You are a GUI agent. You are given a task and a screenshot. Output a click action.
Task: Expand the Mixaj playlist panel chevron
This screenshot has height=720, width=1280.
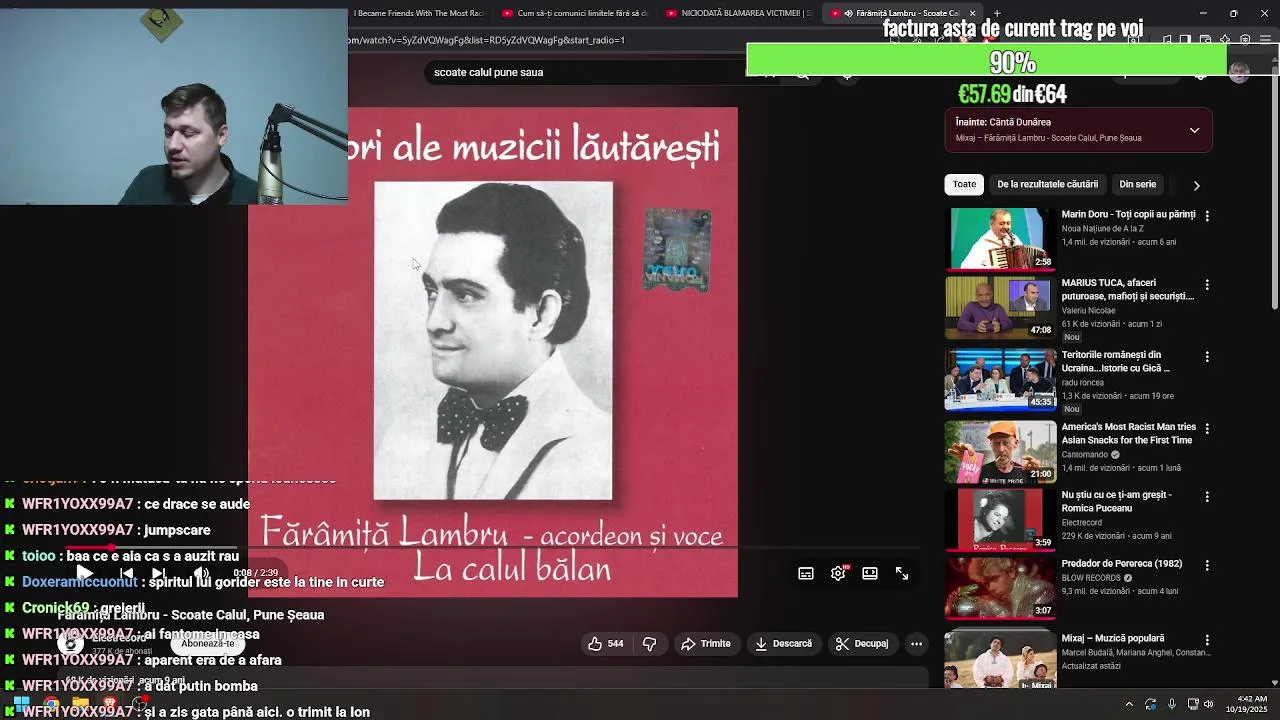pos(1194,130)
